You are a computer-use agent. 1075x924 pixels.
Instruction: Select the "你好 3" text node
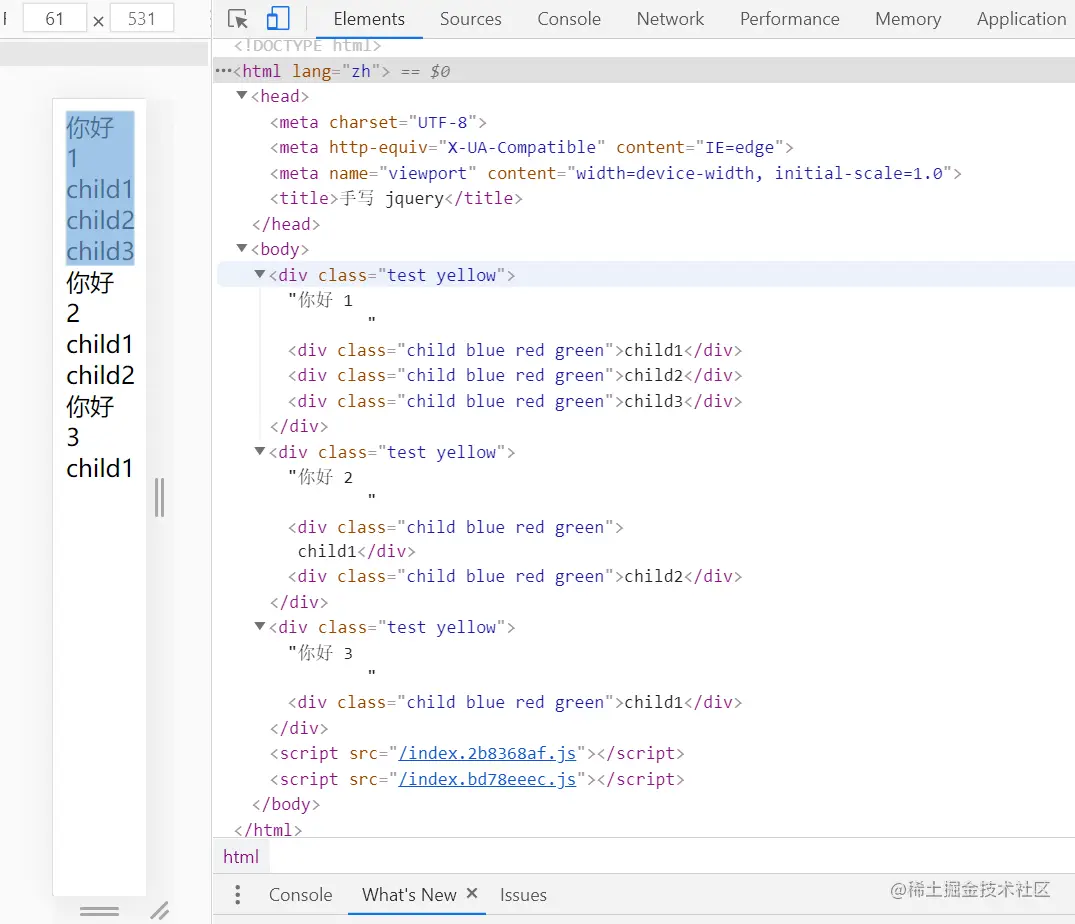coord(320,653)
